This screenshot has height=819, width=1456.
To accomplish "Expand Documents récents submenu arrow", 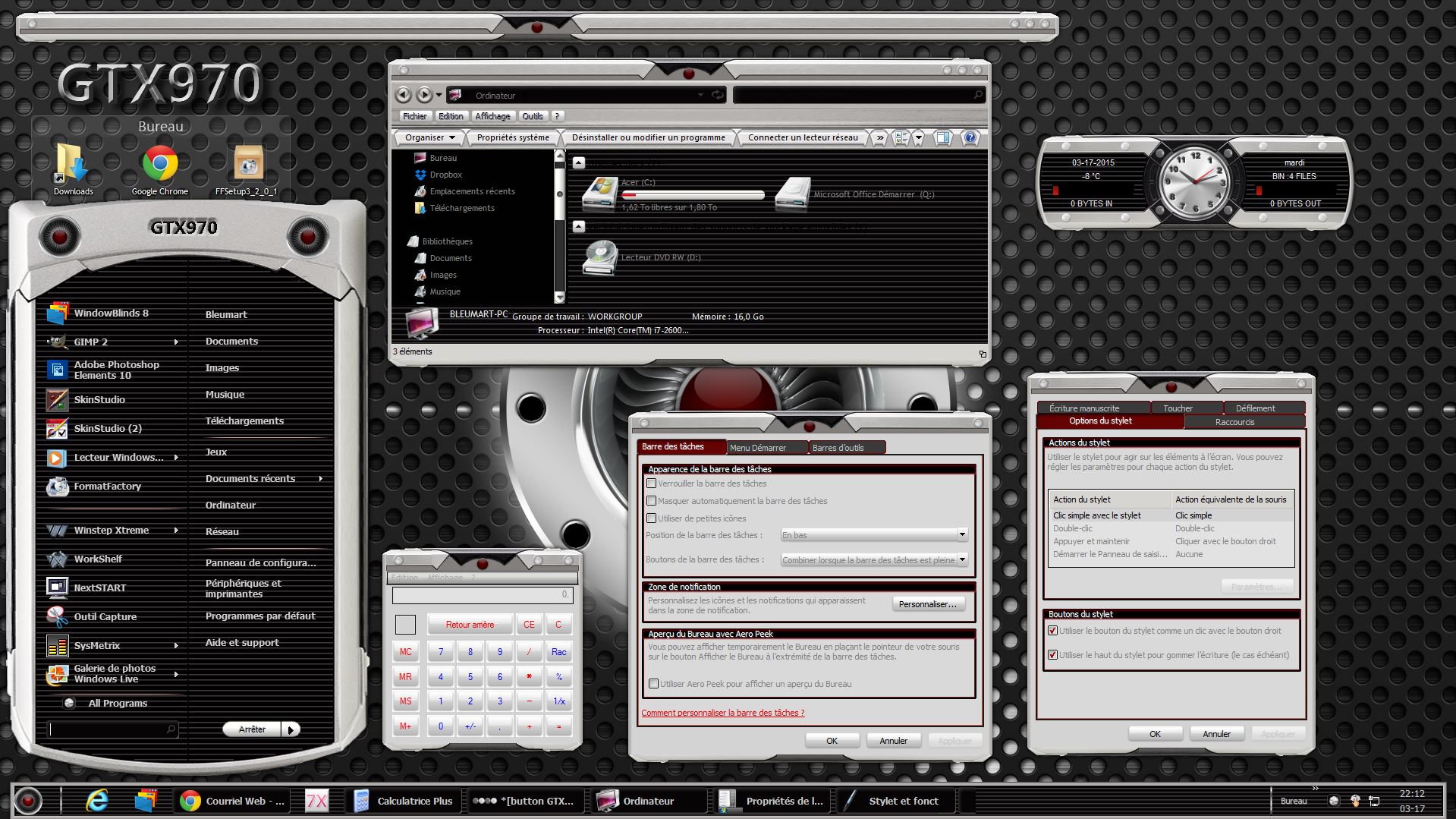I will pos(321,478).
